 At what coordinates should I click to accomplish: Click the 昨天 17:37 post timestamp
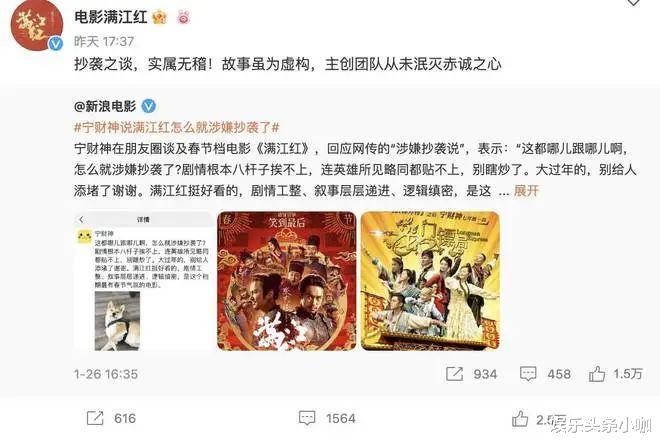coord(104,41)
